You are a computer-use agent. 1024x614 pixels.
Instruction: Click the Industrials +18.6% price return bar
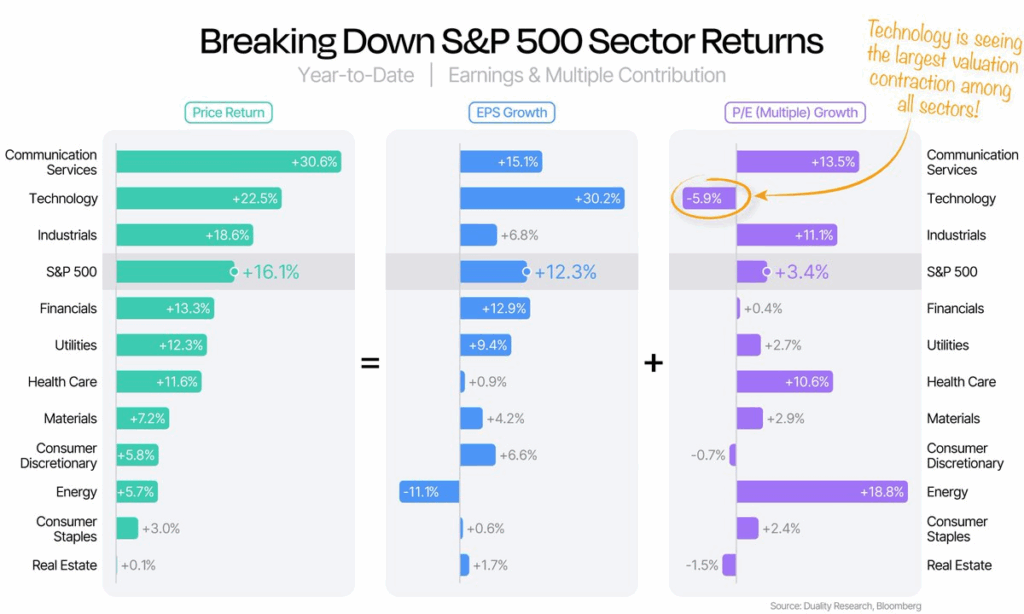point(184,235)
